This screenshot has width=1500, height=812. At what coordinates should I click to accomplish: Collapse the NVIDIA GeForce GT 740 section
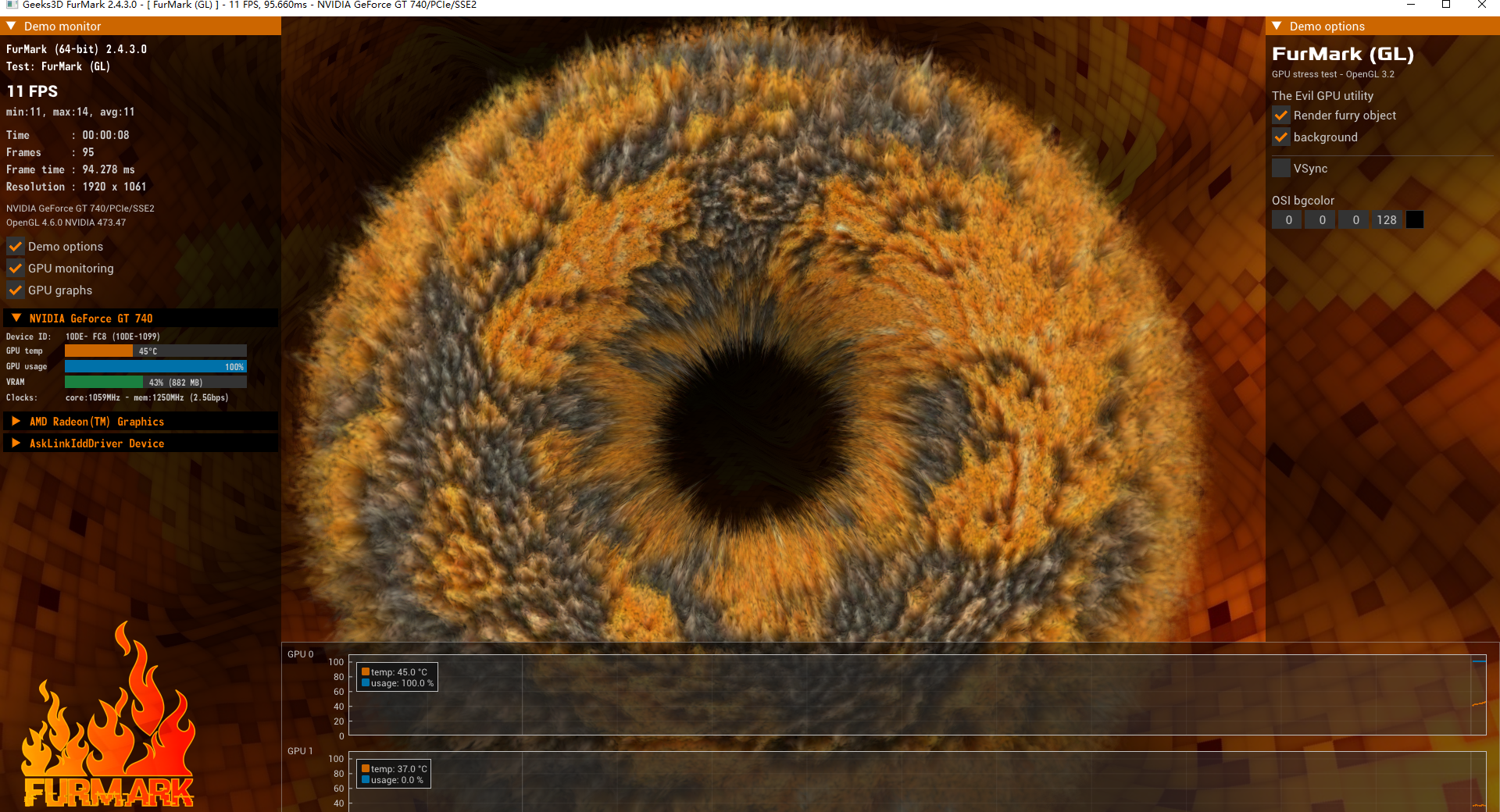16,318
